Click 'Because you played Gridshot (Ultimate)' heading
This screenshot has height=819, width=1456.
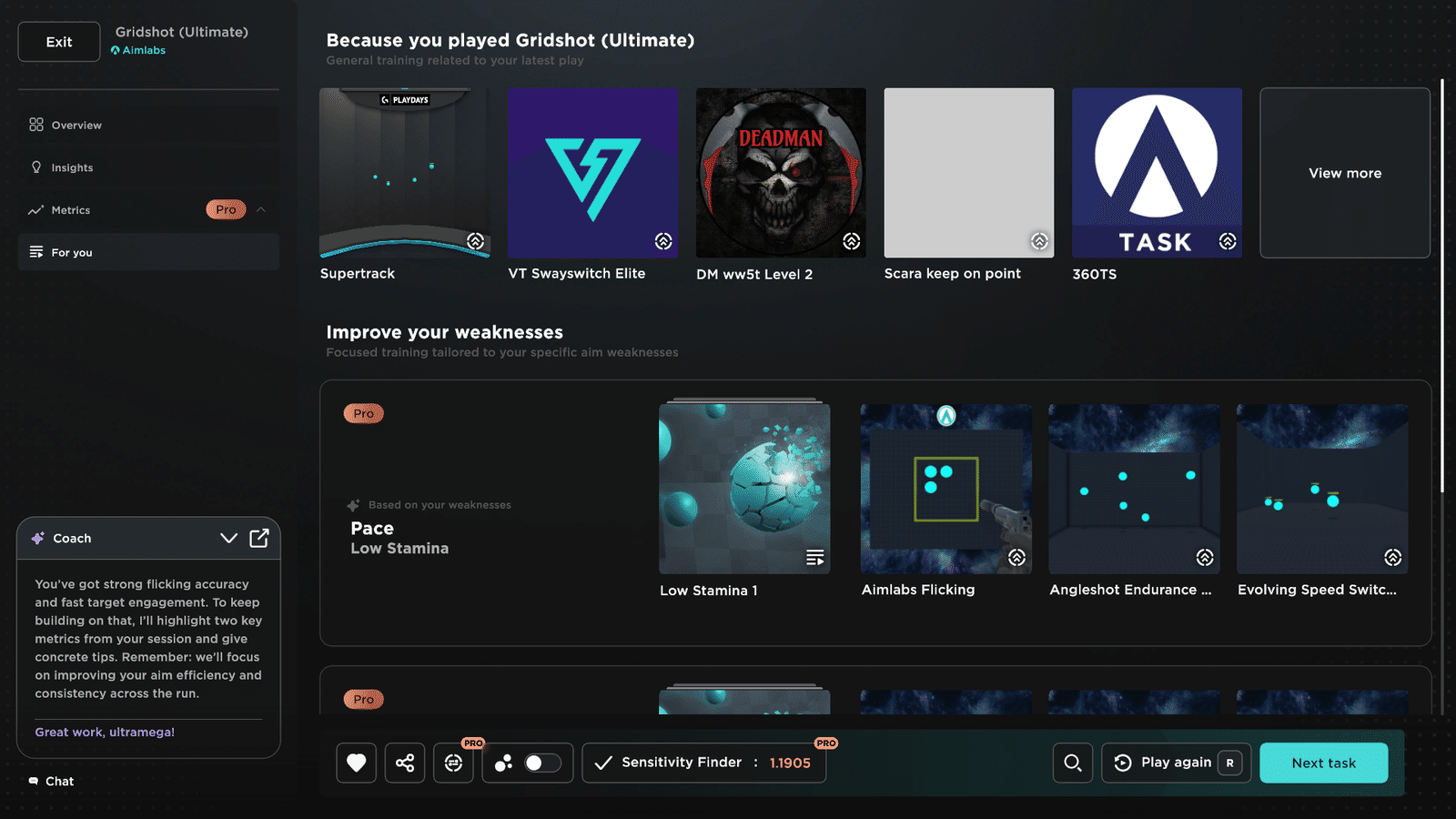coord(511,40)
